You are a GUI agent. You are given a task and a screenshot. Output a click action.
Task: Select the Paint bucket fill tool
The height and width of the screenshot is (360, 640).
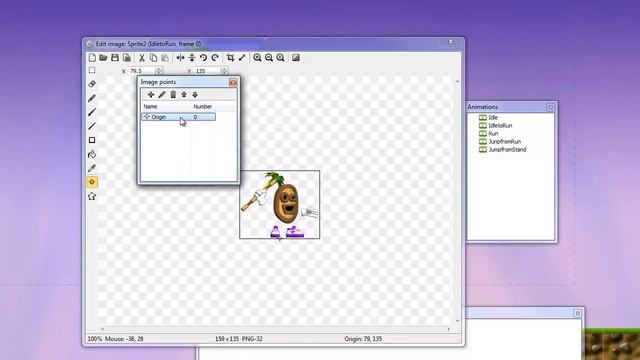click(92, 154)
